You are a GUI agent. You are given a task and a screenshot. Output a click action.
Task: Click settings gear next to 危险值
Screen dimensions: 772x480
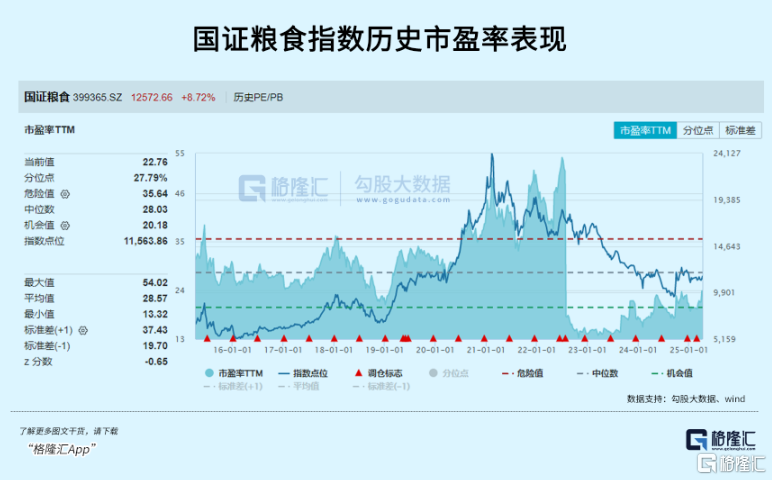coord(65,194)
